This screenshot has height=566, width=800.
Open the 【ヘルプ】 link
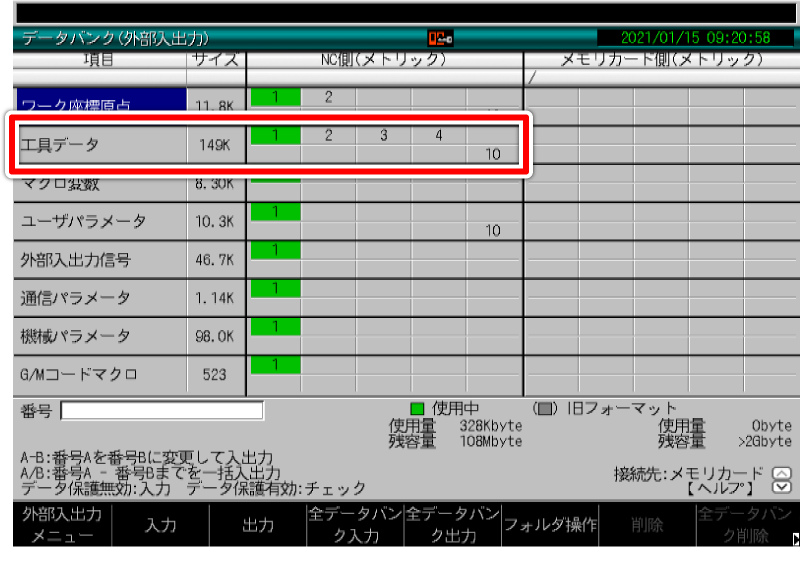coord(719,488)
